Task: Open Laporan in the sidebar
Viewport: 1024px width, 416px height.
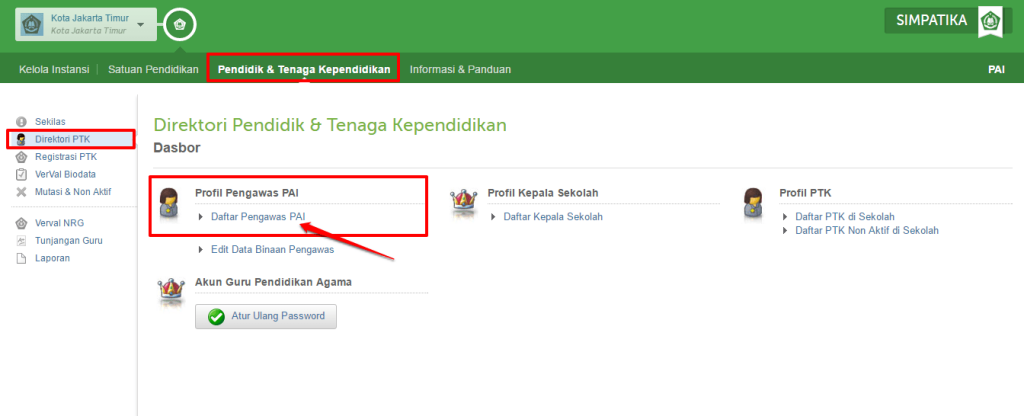Action: 52,258
